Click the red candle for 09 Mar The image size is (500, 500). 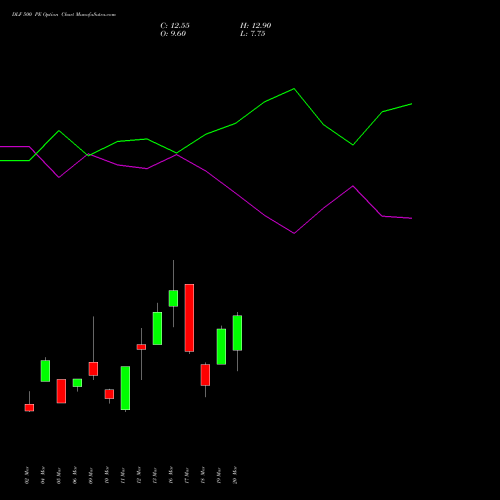click(x=93, y=369)
